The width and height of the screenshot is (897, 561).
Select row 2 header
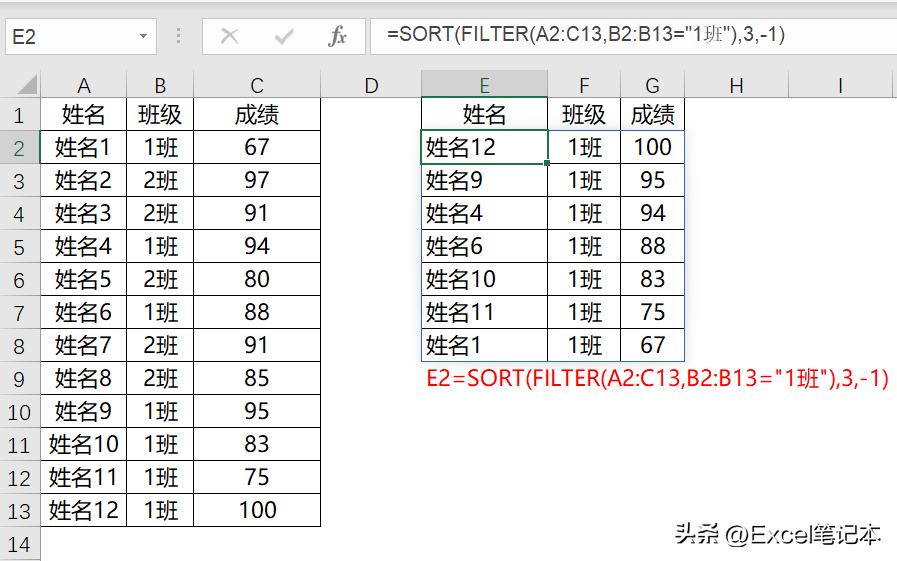click(19, 148)
